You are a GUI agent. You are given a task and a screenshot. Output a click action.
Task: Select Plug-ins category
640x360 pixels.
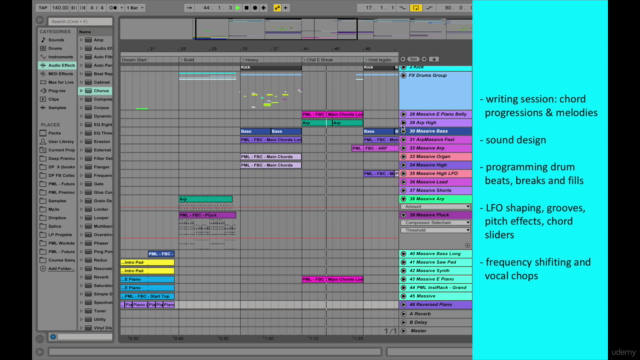pos(57,91)
